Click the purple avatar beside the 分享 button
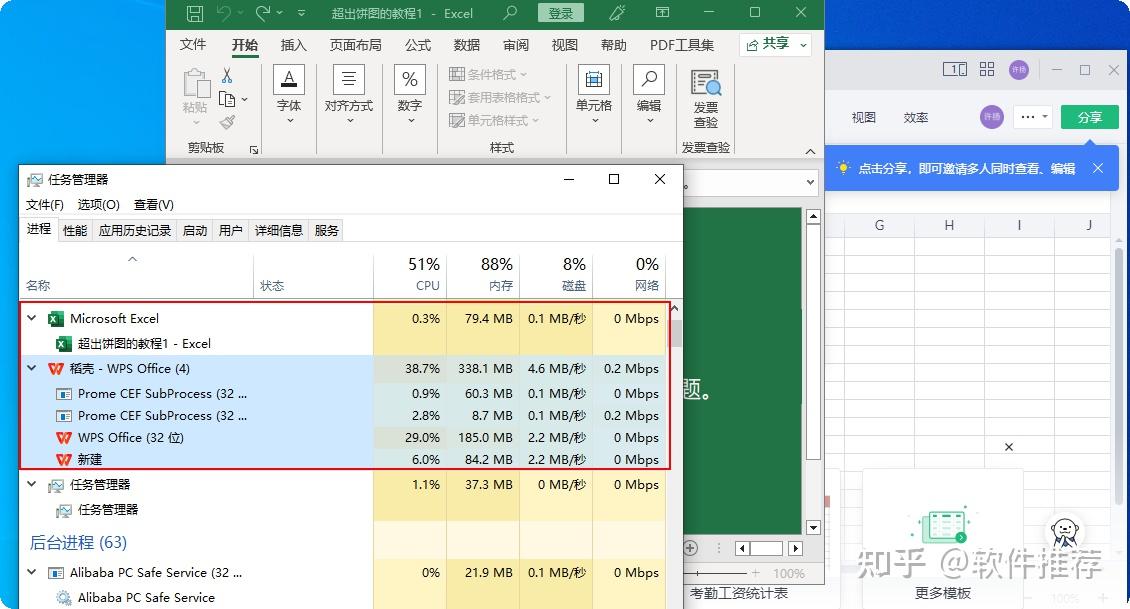Screen dimensions: 1130x609 coord(992,117)
